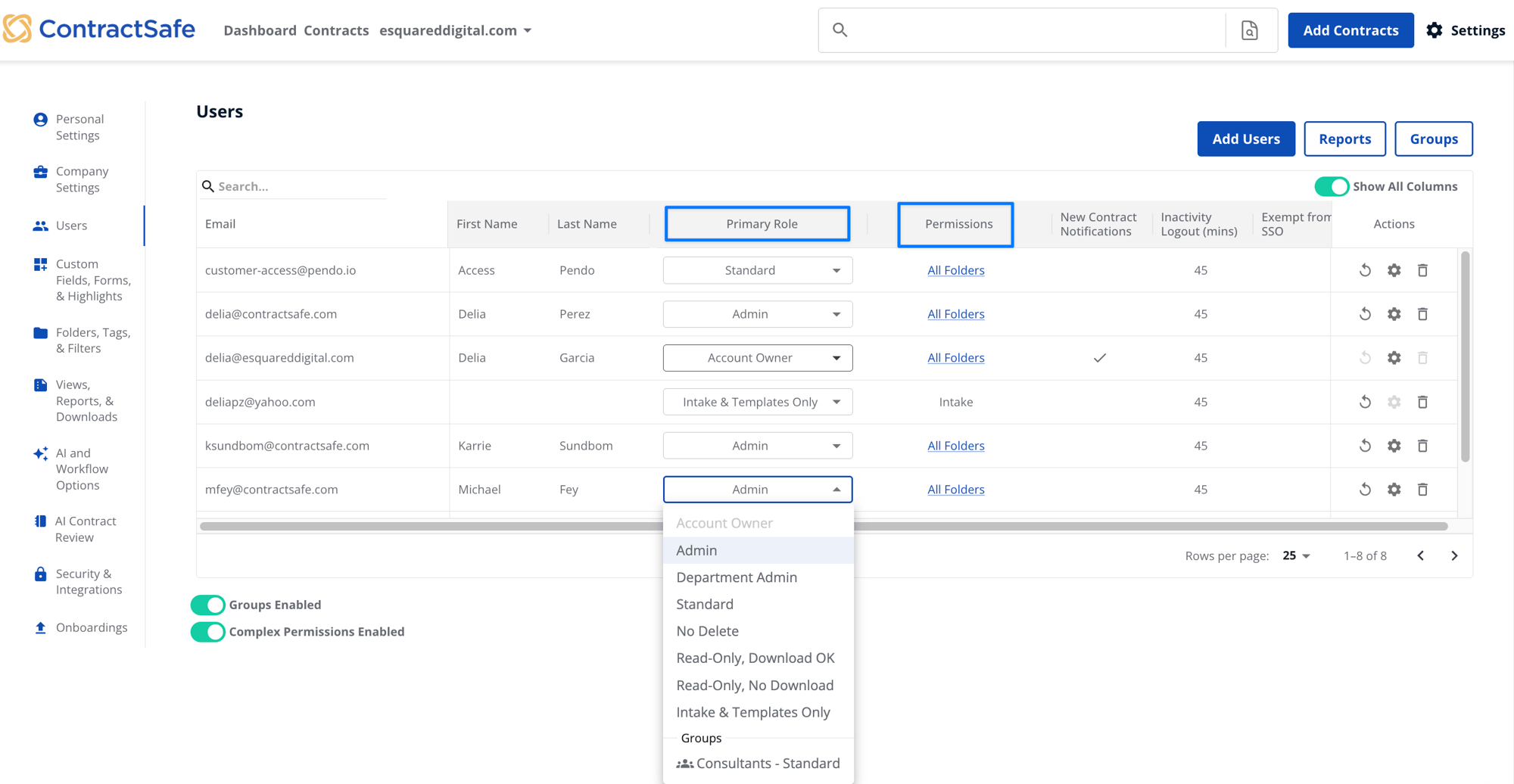The width and height of the screenshot is (1514, 784).
Task: Click the ContractSafe logo
Action: tap(99, 30)
